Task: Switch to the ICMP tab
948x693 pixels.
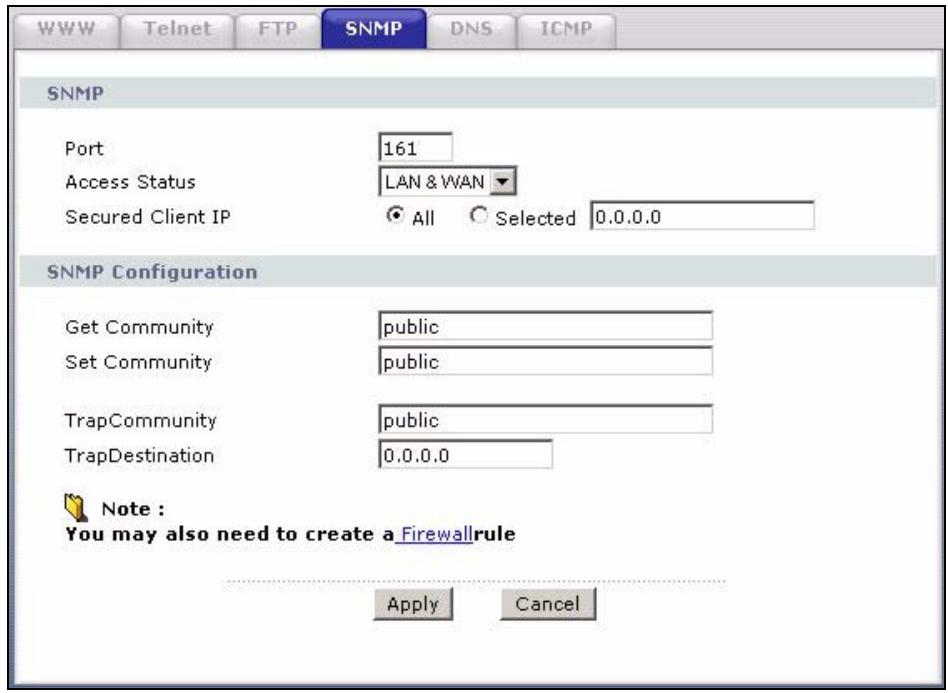Action: (x=566, y=29)
